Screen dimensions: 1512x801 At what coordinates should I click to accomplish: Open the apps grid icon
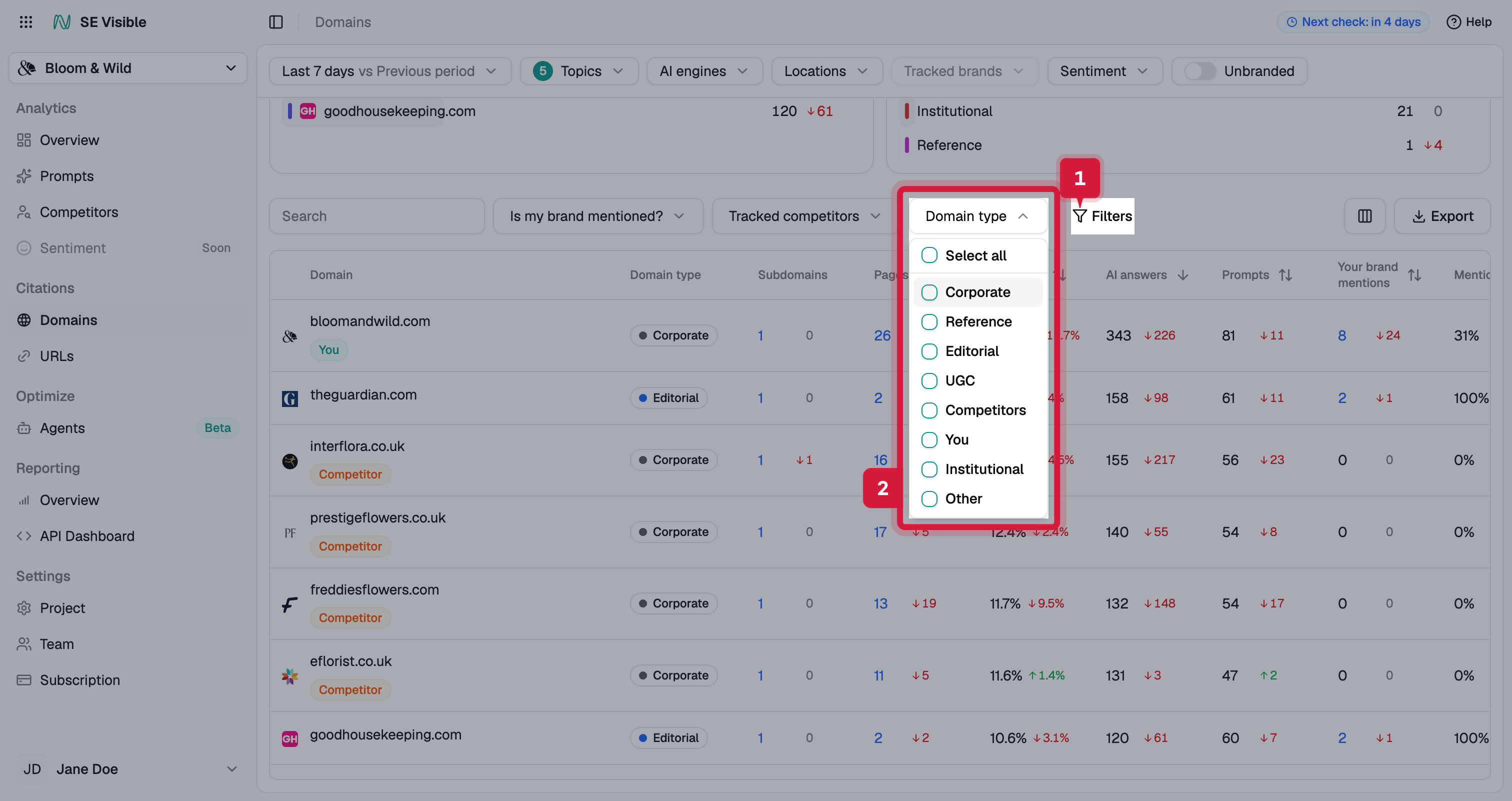point(26,22)
